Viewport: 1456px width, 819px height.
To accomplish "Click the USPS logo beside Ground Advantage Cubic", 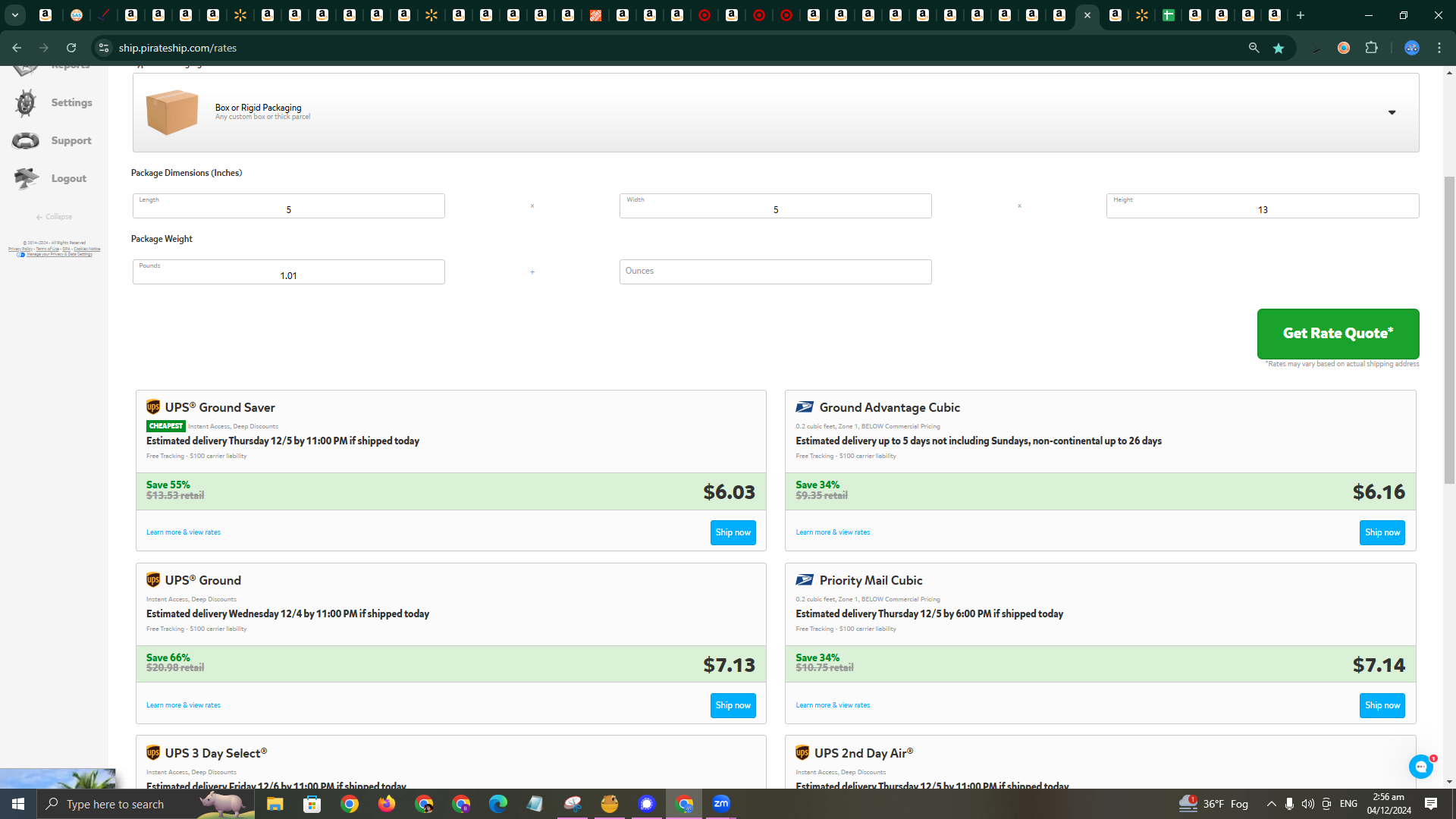I will pyautogui.click(x=805, y=407).
